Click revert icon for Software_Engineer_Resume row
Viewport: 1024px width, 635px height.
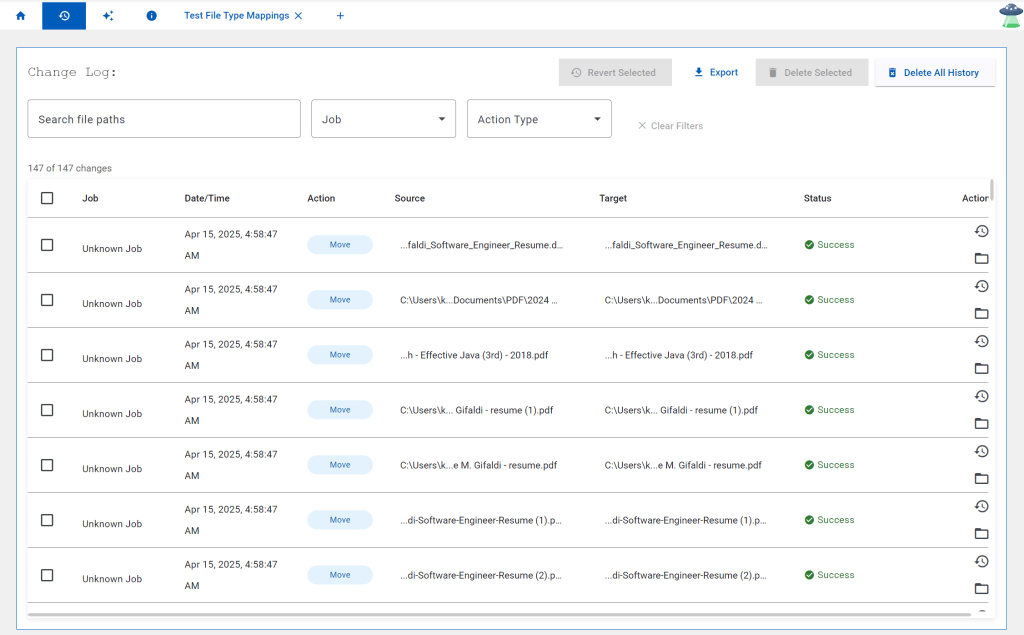pyautogui.click(x=981, y=231)
